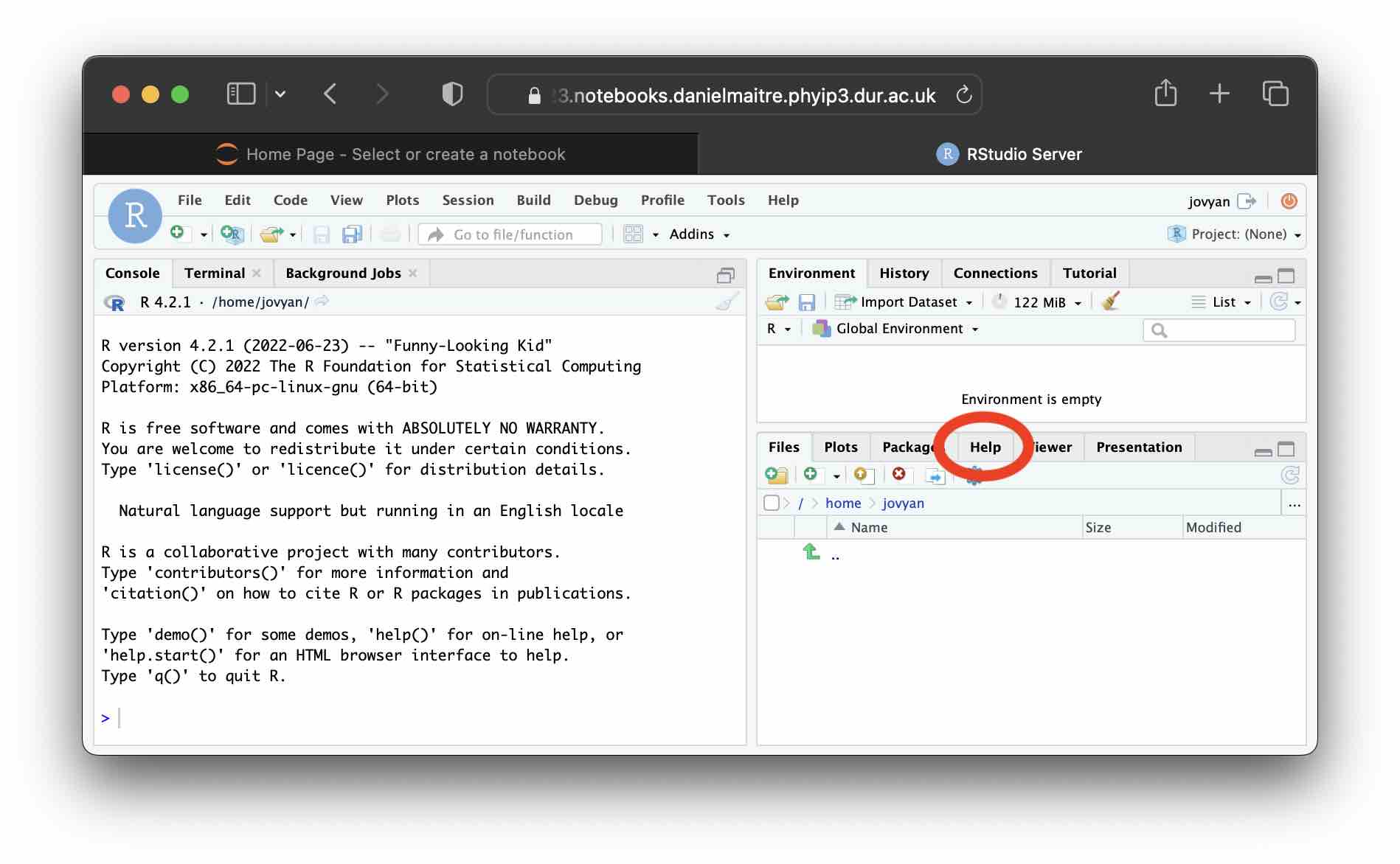The height and width of the screenshot is (864, 1400).
Task: Open the Session menu
Action: coord(468,200)
